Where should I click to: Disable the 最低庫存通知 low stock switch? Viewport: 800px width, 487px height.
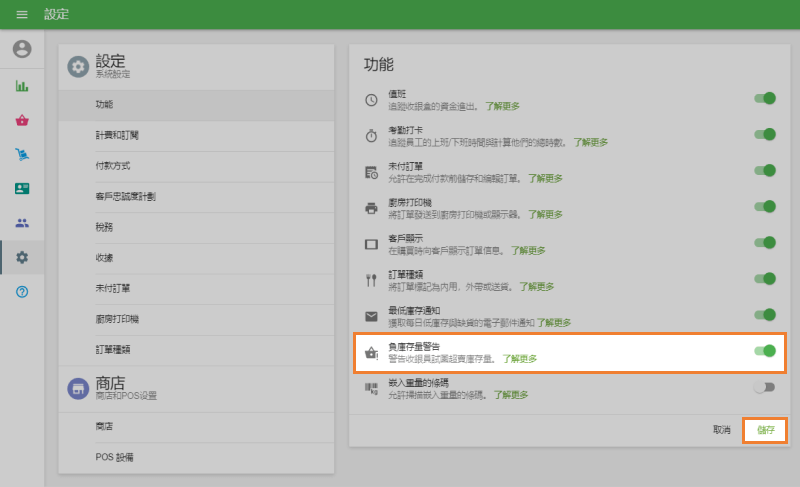(x=765, y=315)
